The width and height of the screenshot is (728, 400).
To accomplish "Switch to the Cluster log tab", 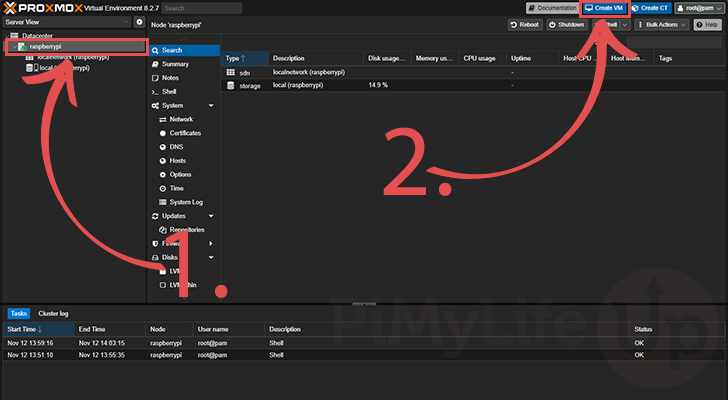I will 53,314.
